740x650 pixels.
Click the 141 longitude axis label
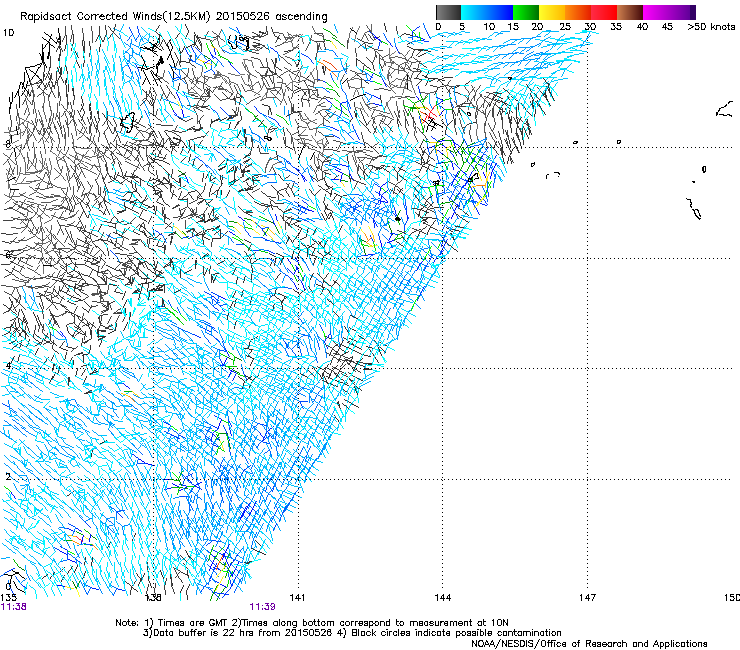[297, 598]
